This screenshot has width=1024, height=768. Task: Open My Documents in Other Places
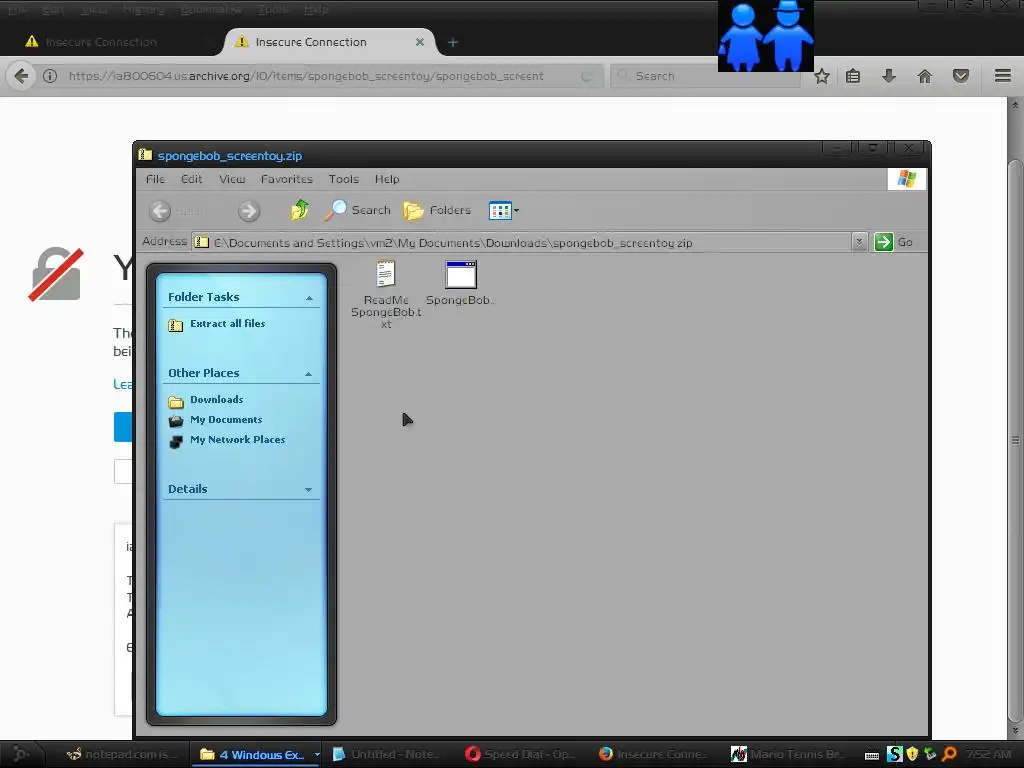pos(226,419)
